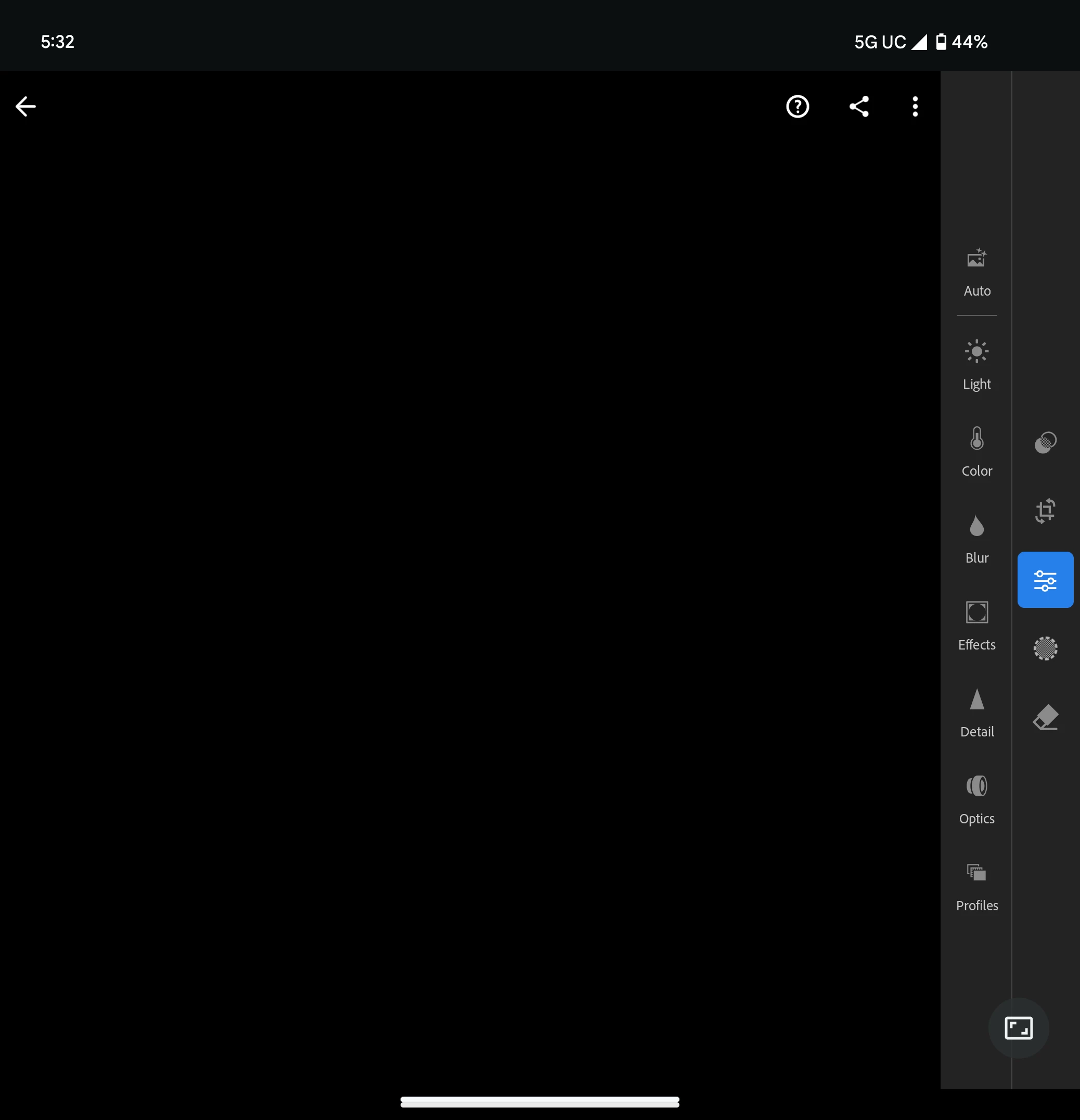Open the Profiles panel
This screenshot has width=1080, height=1120.
point(976,886)
